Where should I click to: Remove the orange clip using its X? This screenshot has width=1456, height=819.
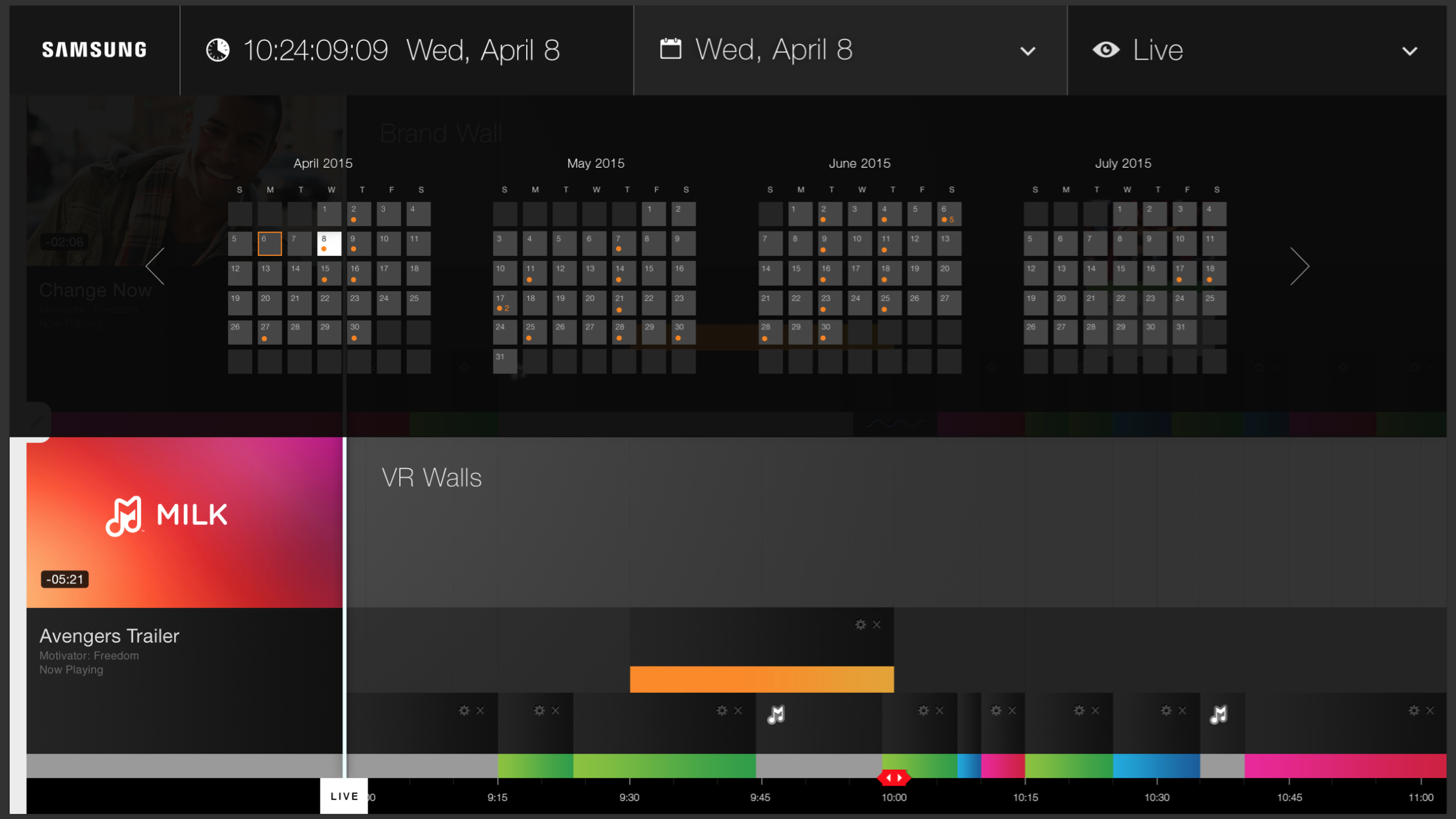click(x=877, y=624)
